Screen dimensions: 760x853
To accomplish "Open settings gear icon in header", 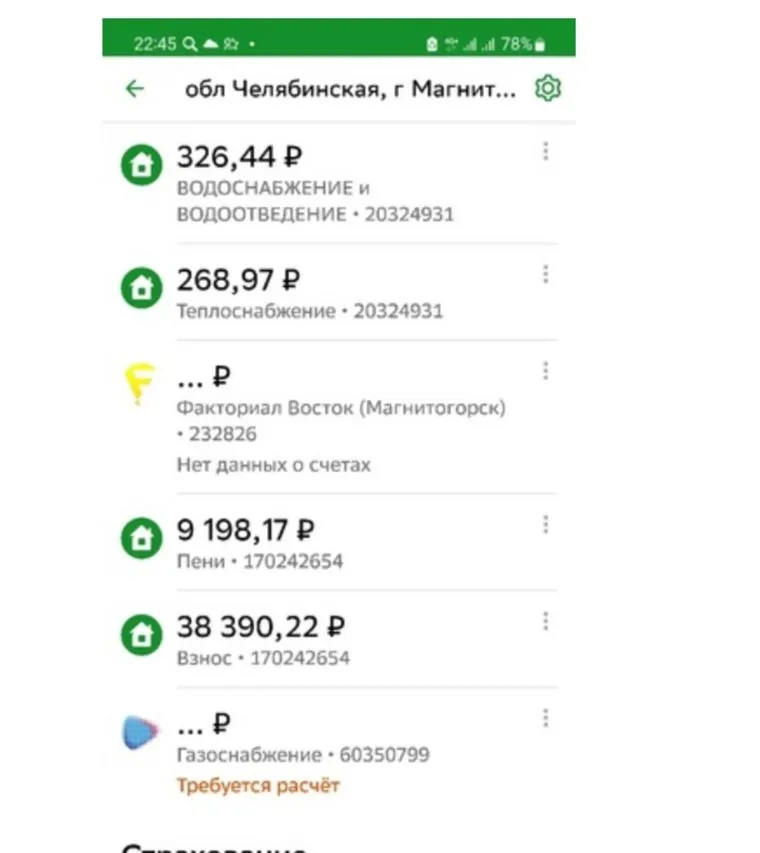I will 548,88.
